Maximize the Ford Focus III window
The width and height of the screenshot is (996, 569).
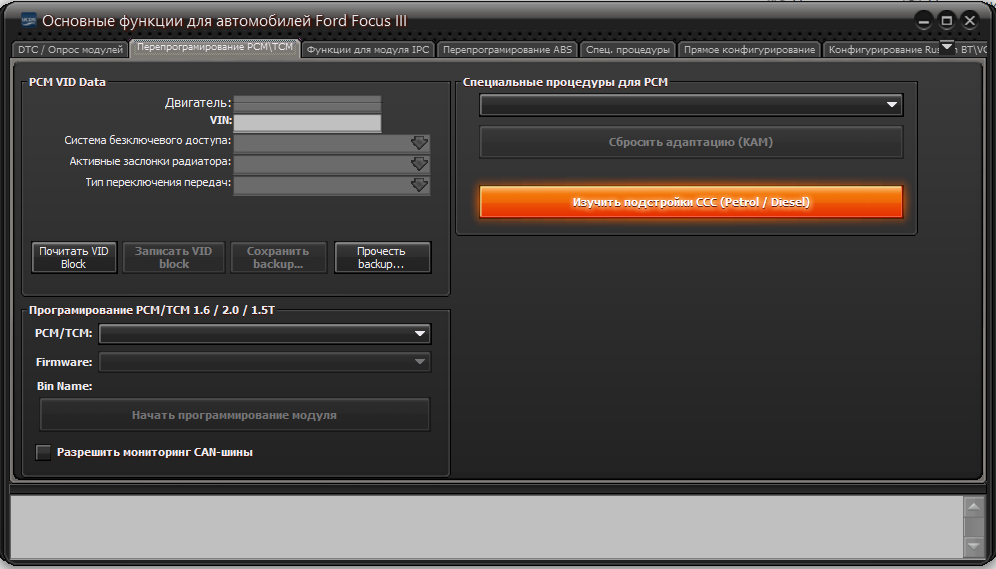pos(947,20)
